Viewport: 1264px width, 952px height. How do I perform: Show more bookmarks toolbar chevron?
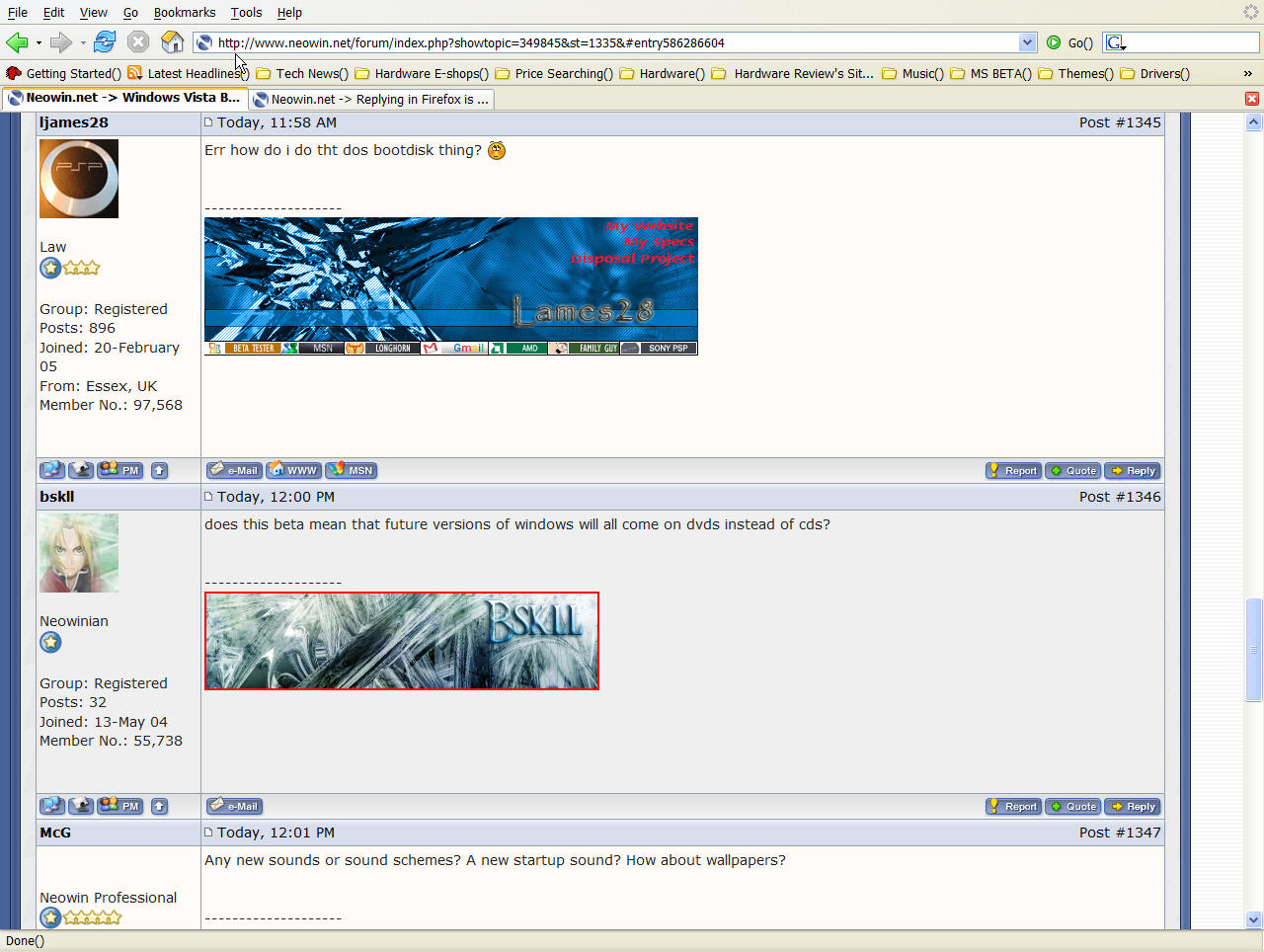pos(1248,73)
